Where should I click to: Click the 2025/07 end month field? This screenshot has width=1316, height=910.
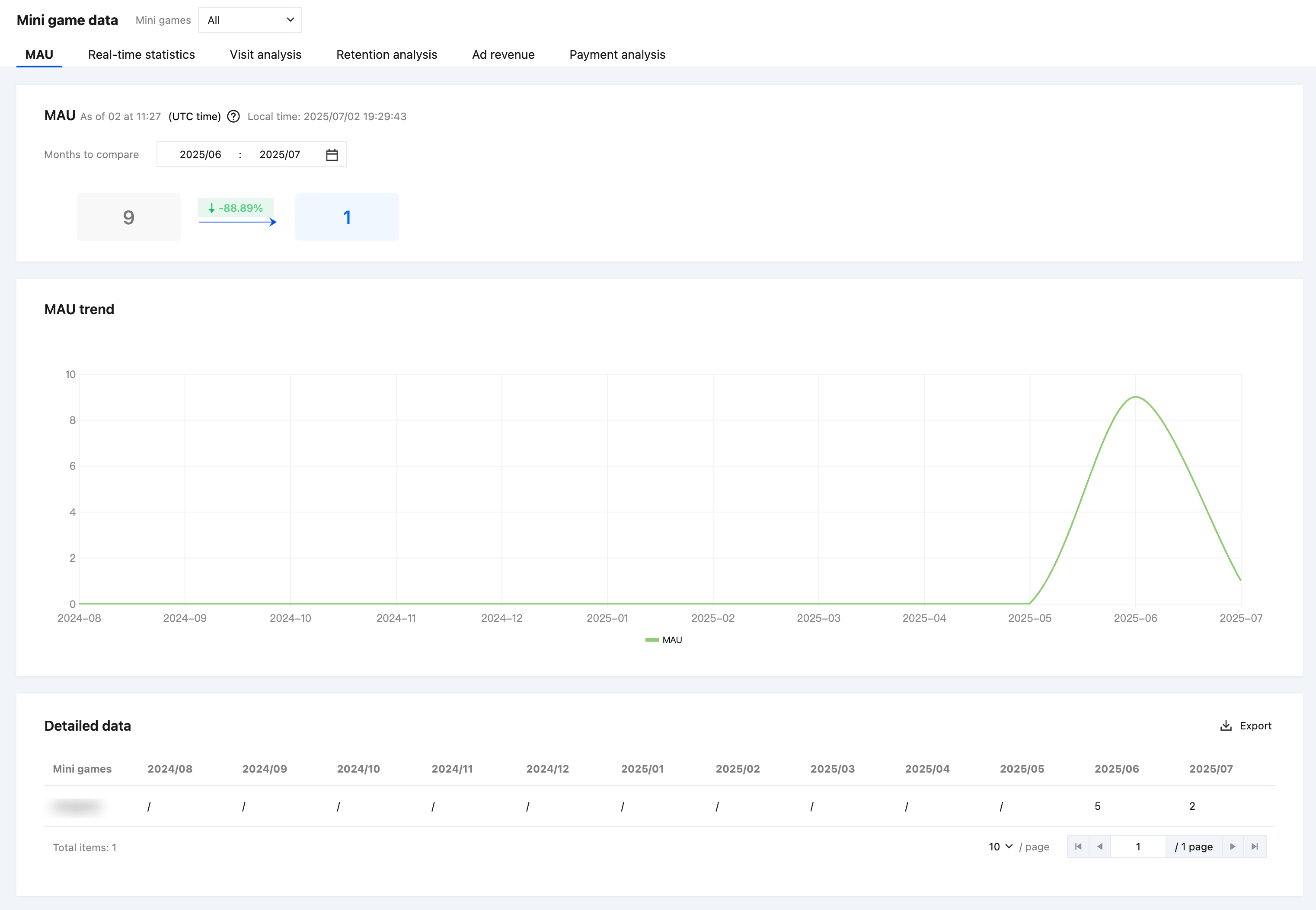280,155
